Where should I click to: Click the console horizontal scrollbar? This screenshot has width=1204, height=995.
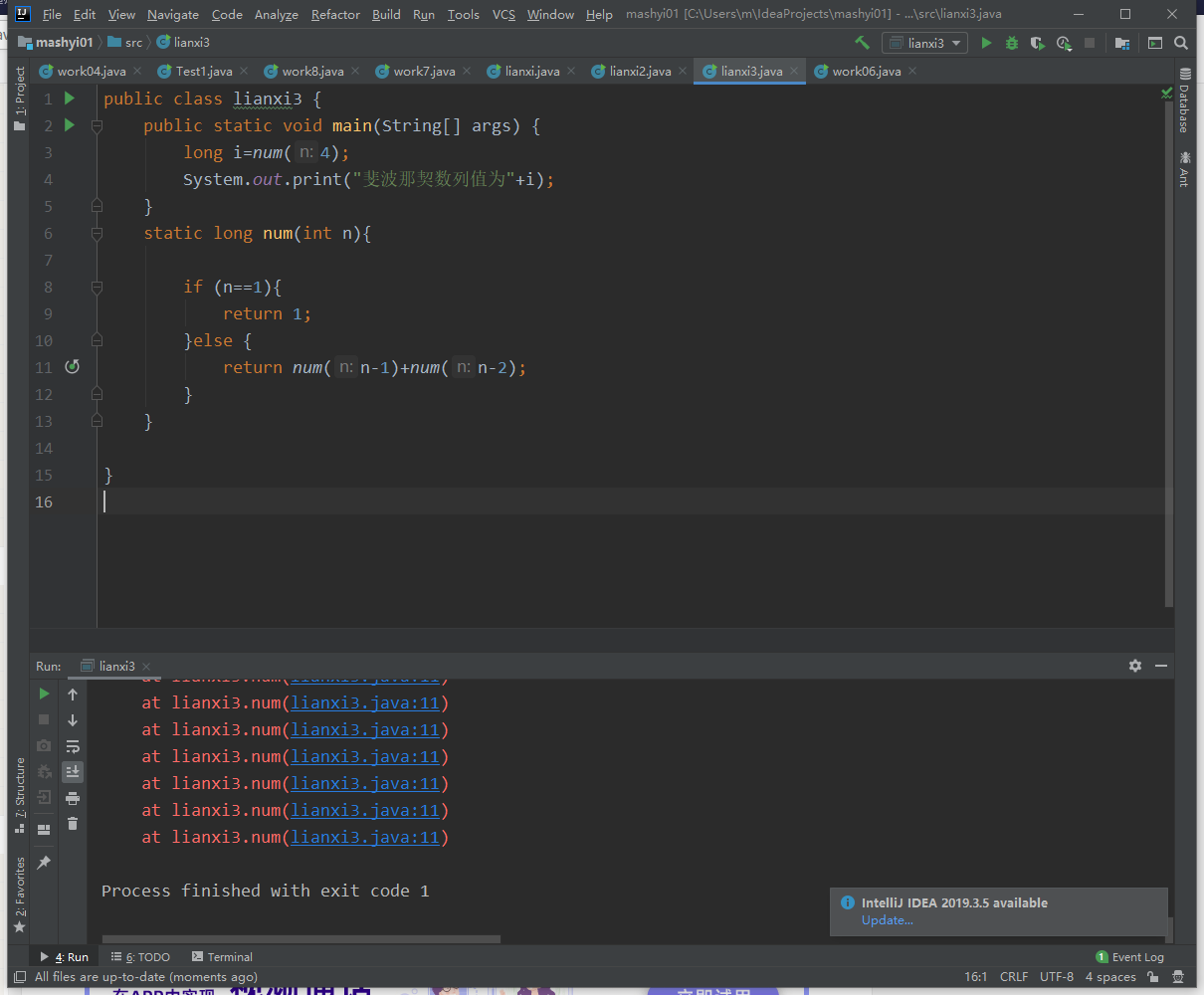301,938
